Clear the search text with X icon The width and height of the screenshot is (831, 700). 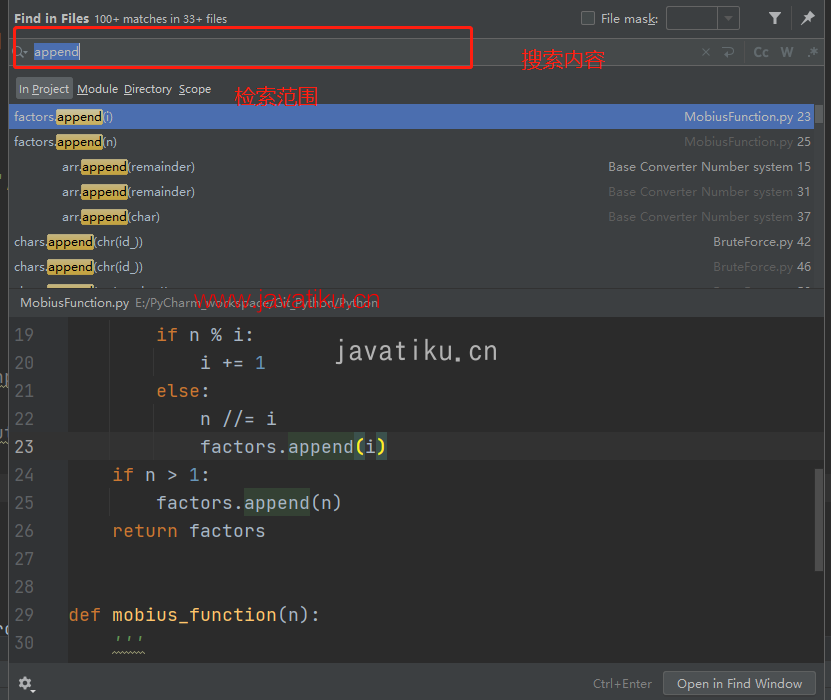706,52
